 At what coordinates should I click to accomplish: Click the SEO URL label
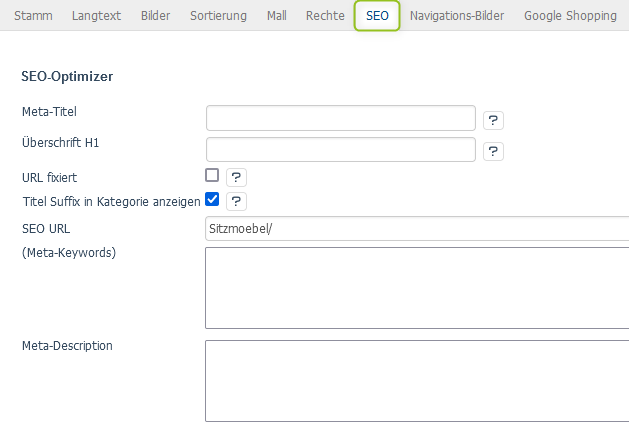(x=46, y=229)
